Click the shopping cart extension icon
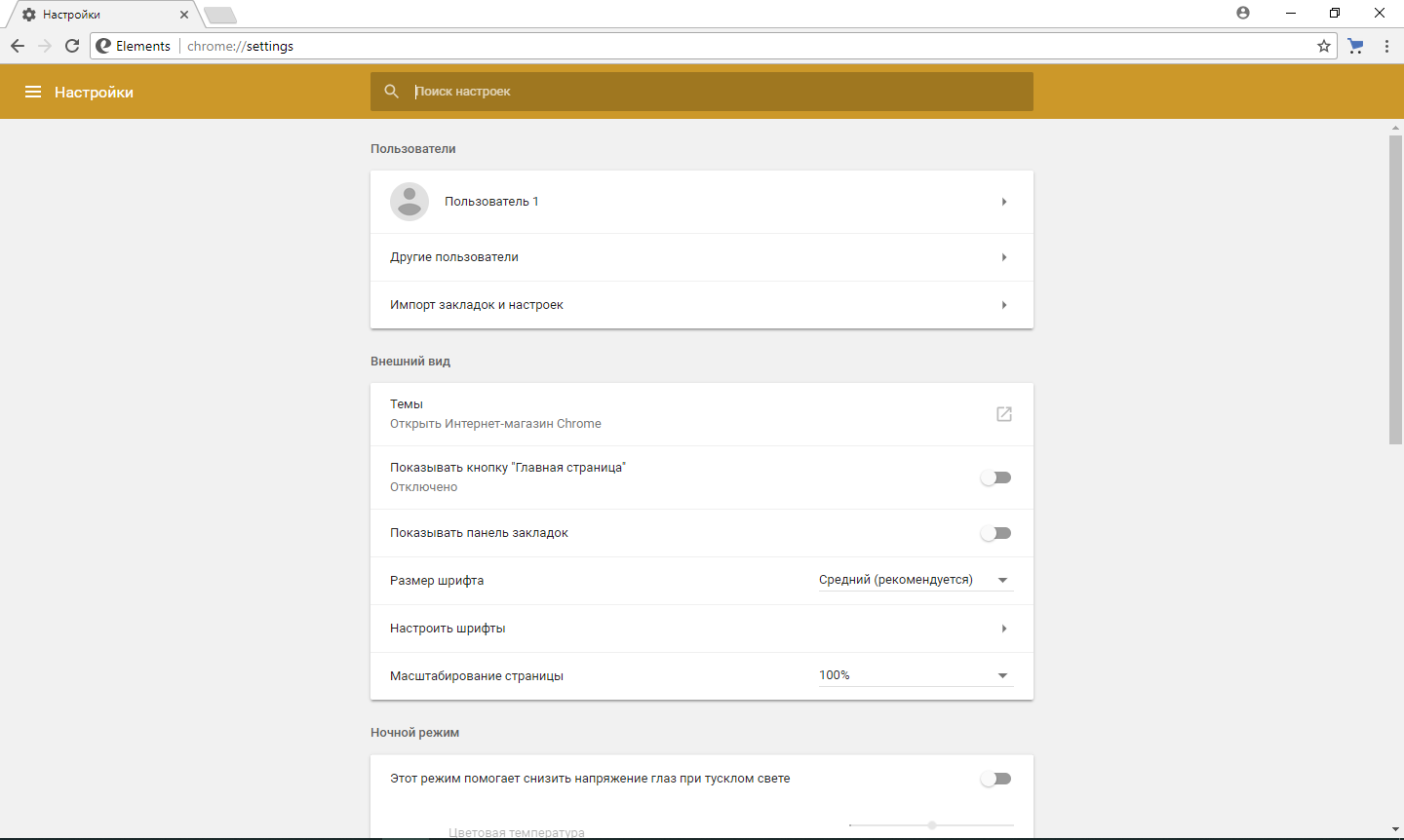The width and height of the screenshot is (1404, 840). (1355, 45)
